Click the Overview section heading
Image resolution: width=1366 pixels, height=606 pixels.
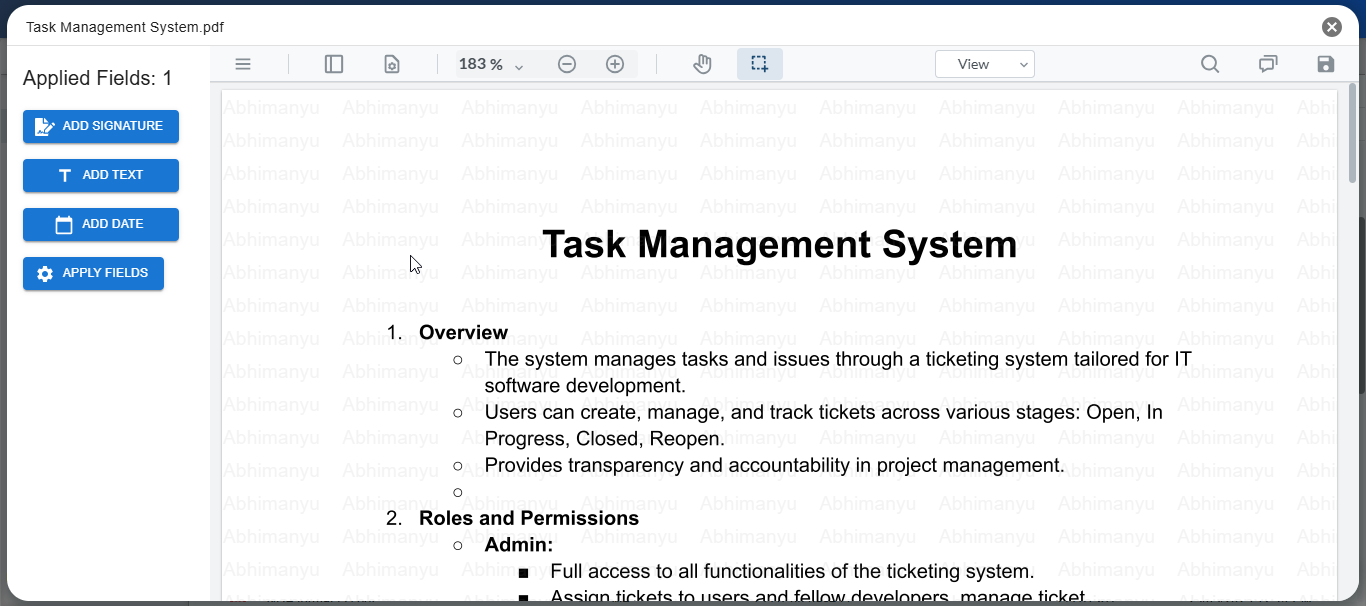point(464,332)
